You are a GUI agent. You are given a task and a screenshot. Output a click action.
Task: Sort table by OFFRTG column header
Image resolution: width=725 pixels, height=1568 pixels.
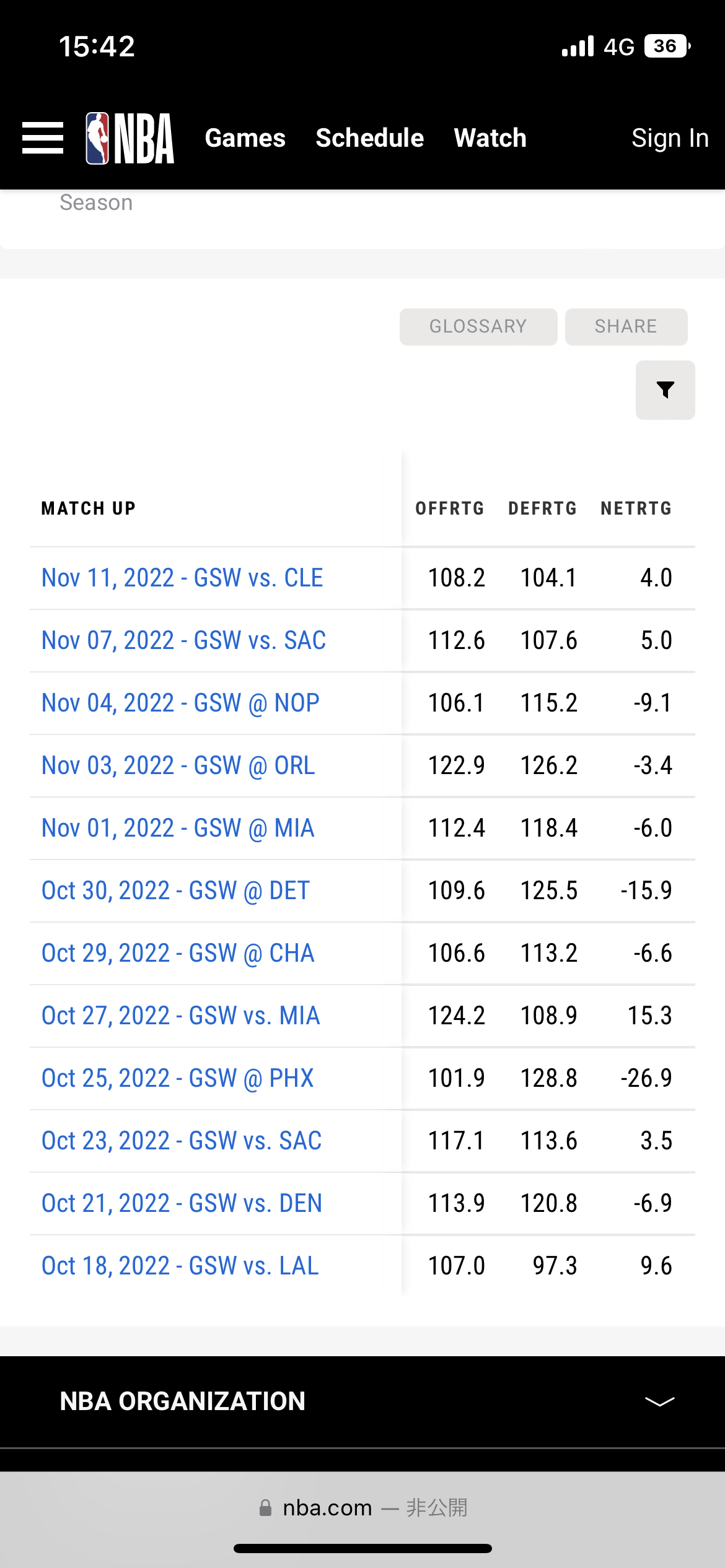(x=450, y=508)
